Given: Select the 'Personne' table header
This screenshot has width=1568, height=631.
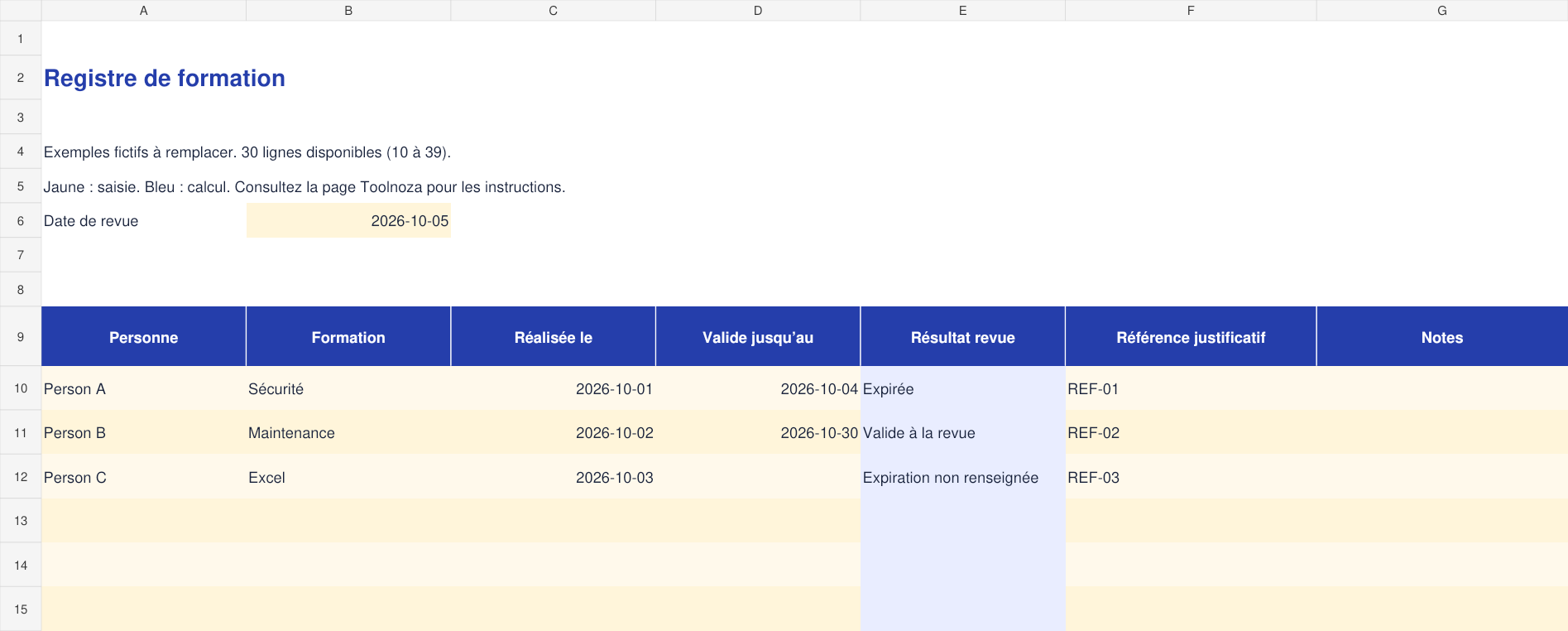Looking at the screenshot, I should click(144, 337).
